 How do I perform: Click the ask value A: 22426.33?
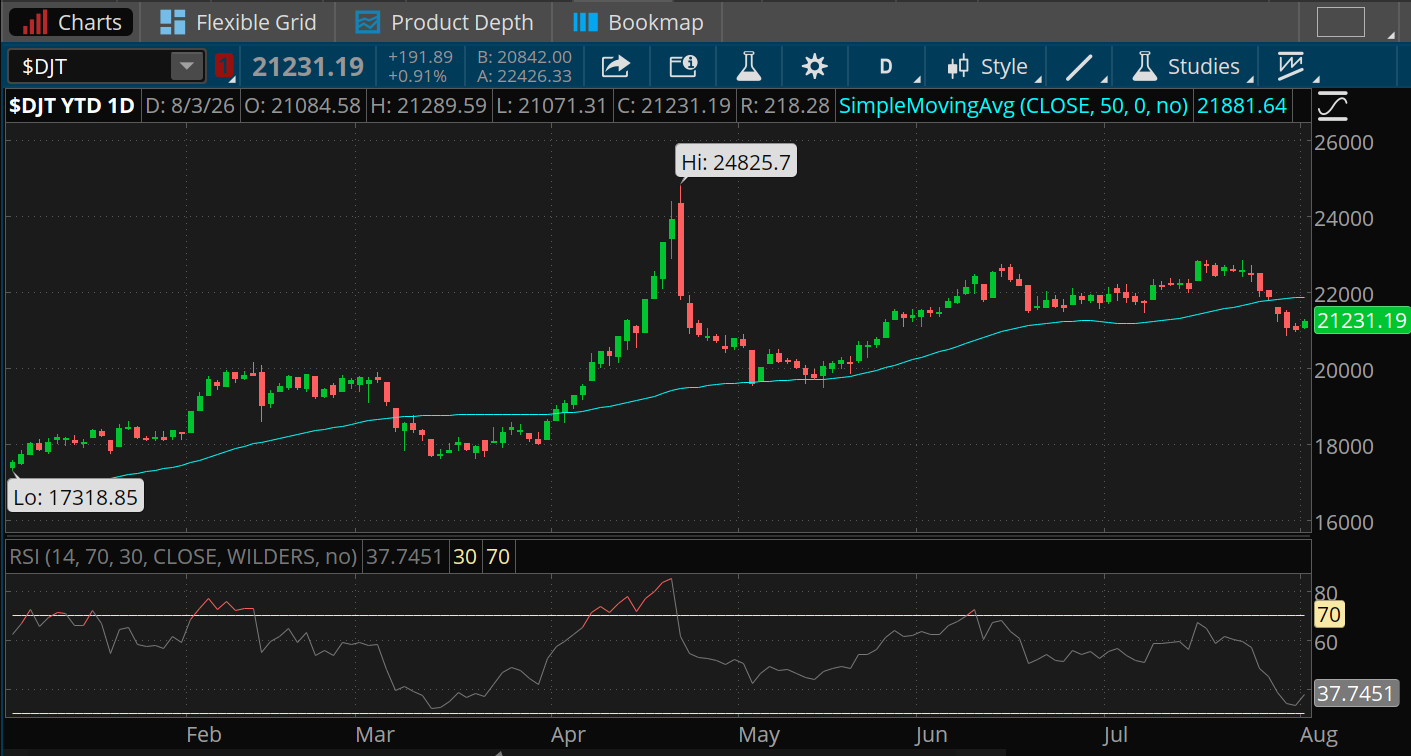click(x=525, y=76)
